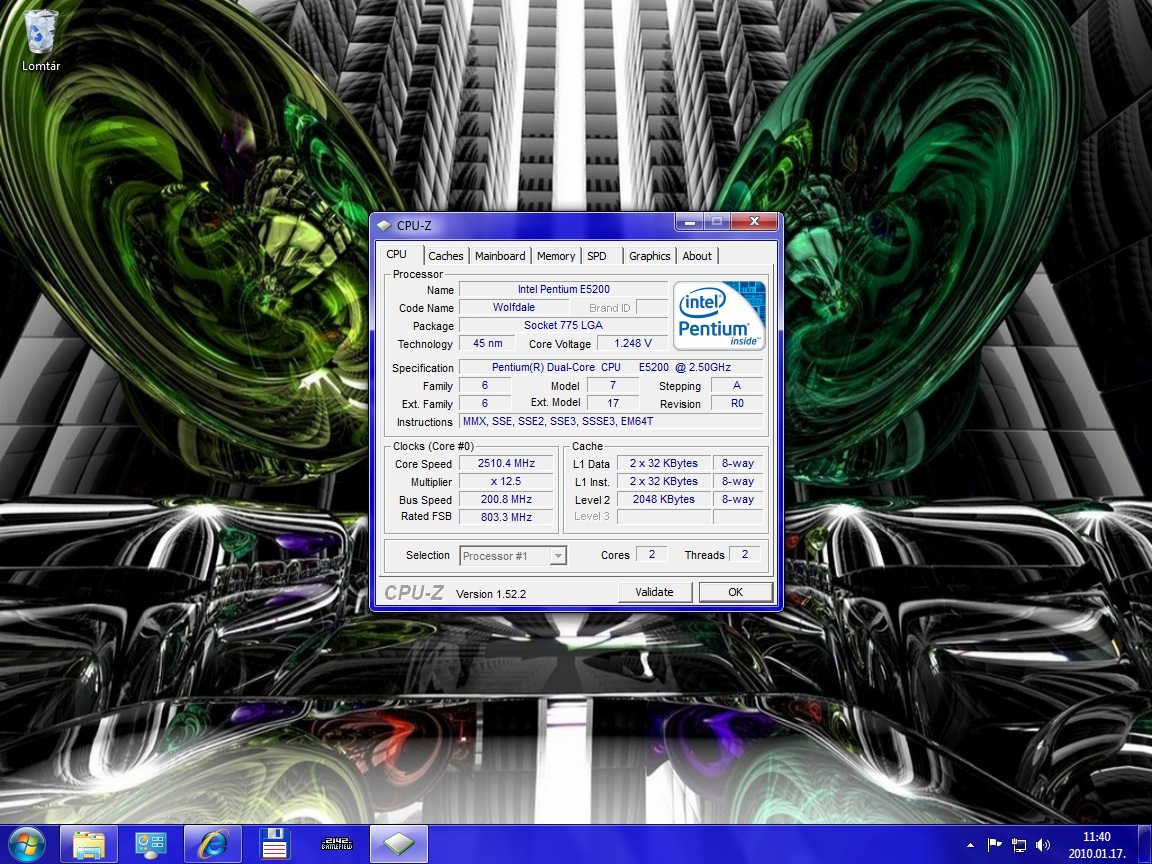1152x864 pixels.
Task: Click the Rated FSB value 803.3 MHz
Action: pos(506,517)
